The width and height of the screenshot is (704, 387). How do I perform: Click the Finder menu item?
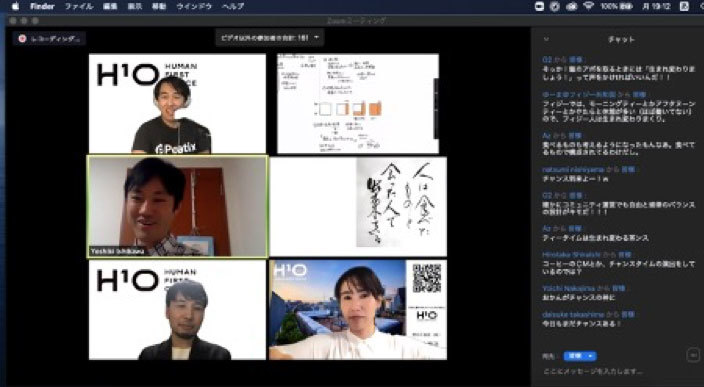(42, 6)
